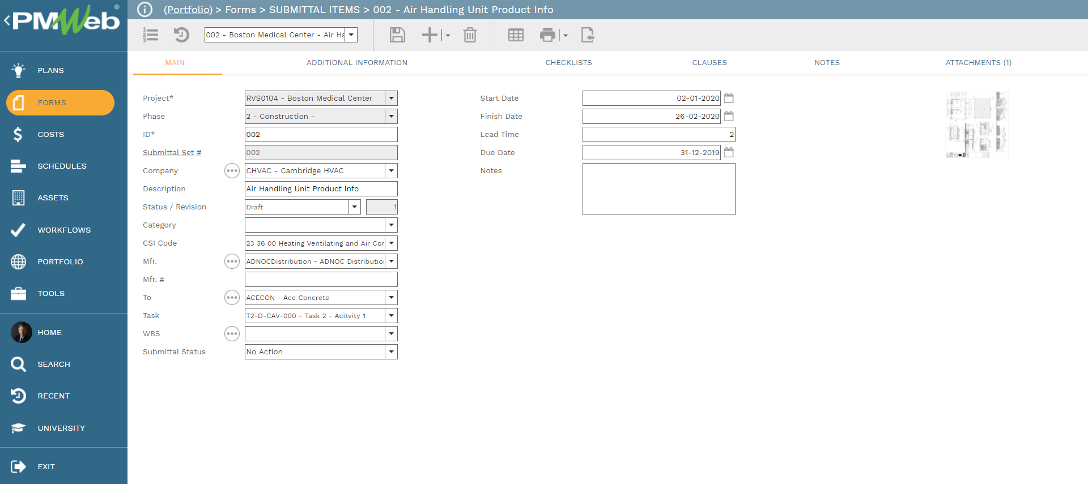Click the Description input field

click(x=322, y=188)
